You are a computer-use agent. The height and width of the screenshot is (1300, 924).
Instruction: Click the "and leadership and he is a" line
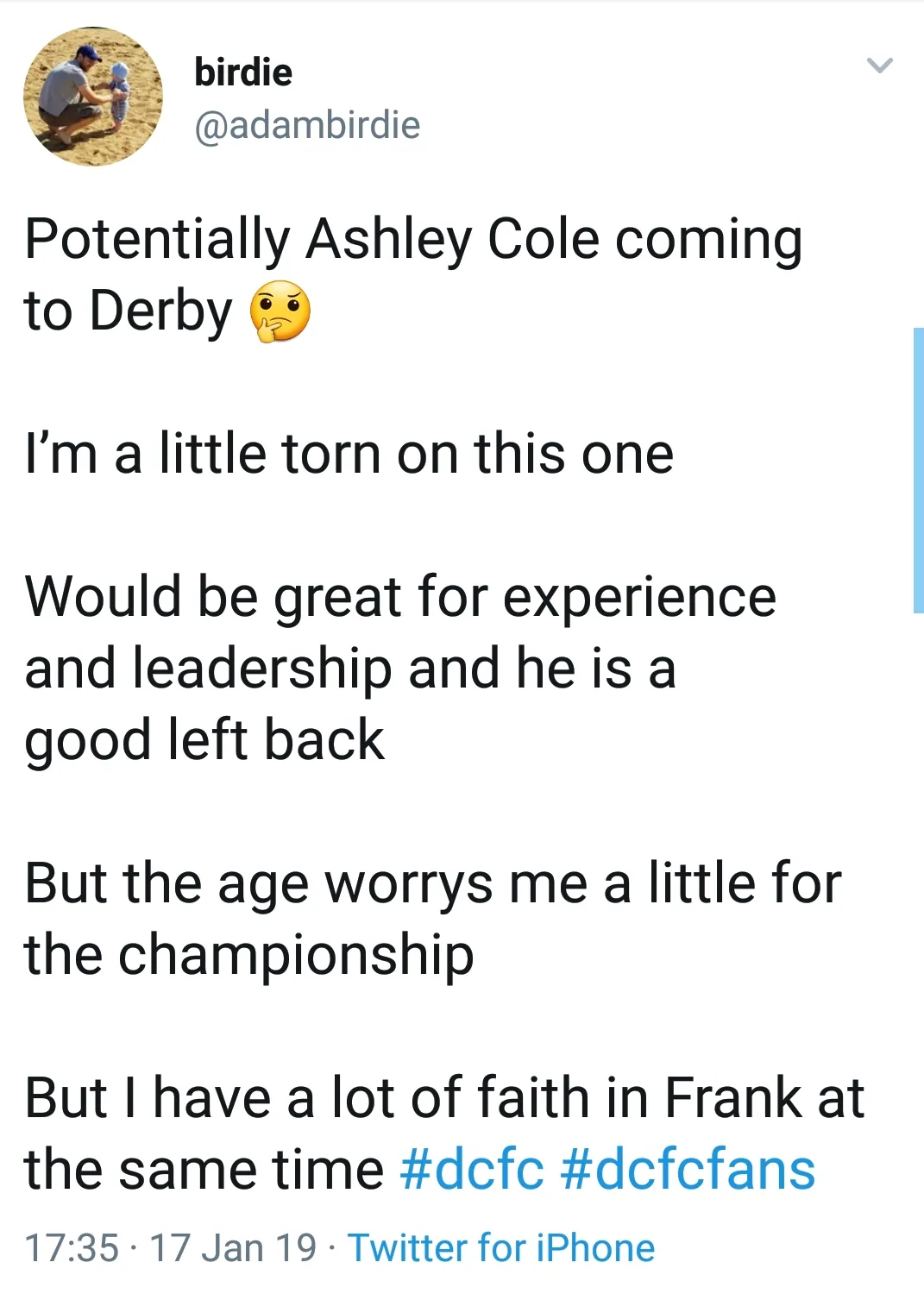[x=349, y=669]
